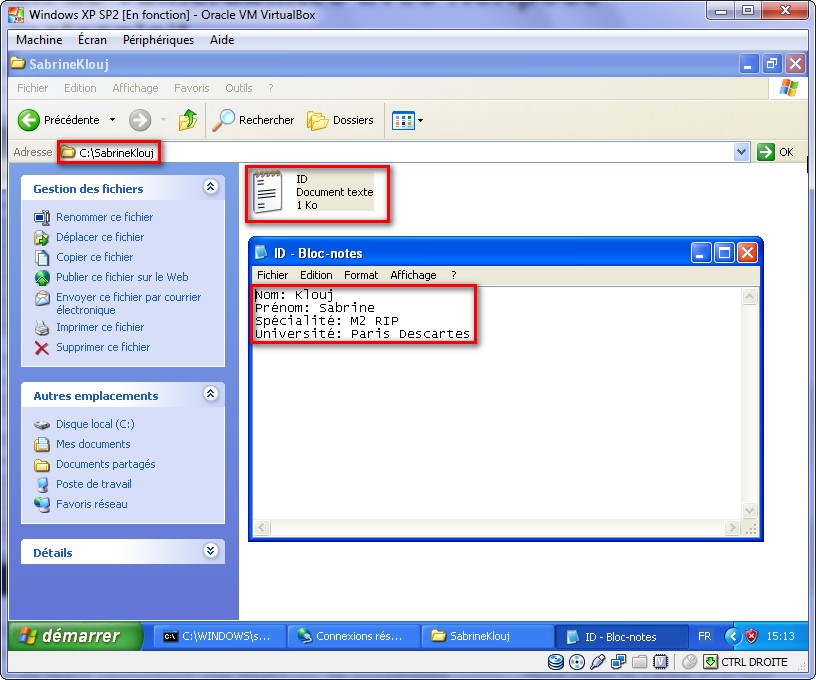Expand hidden tray icons arrow
The image size is (816, 680).
coord(733,636)
